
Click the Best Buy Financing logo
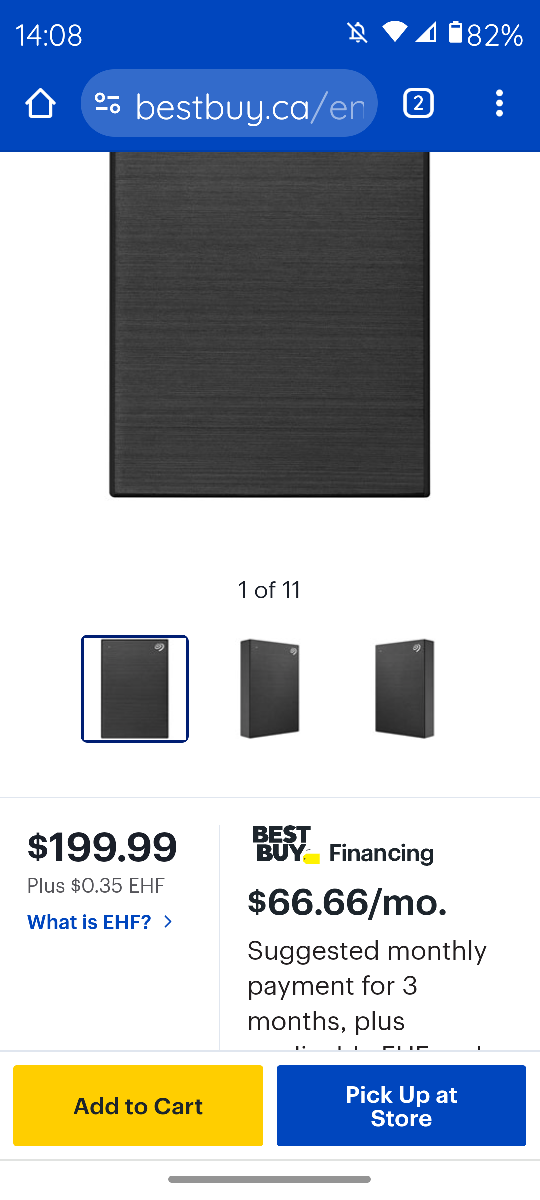pos(286,844)
